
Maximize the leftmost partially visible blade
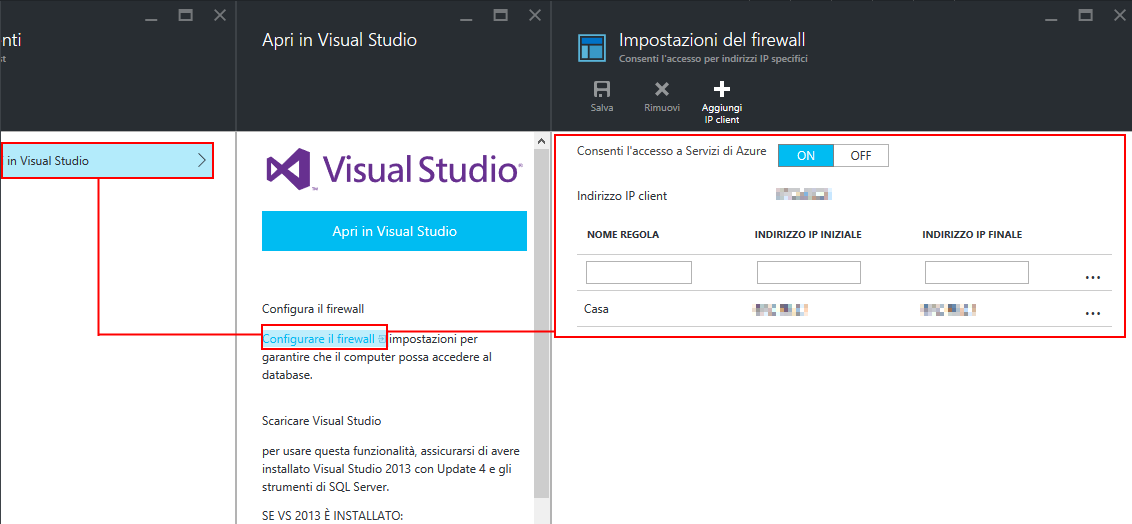tap(186, 14)
